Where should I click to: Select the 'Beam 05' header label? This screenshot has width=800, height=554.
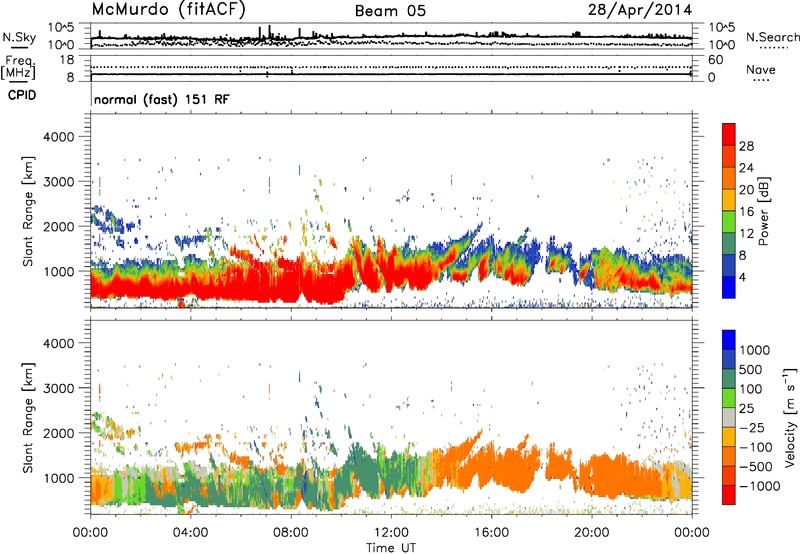click(x=390, y=11)
